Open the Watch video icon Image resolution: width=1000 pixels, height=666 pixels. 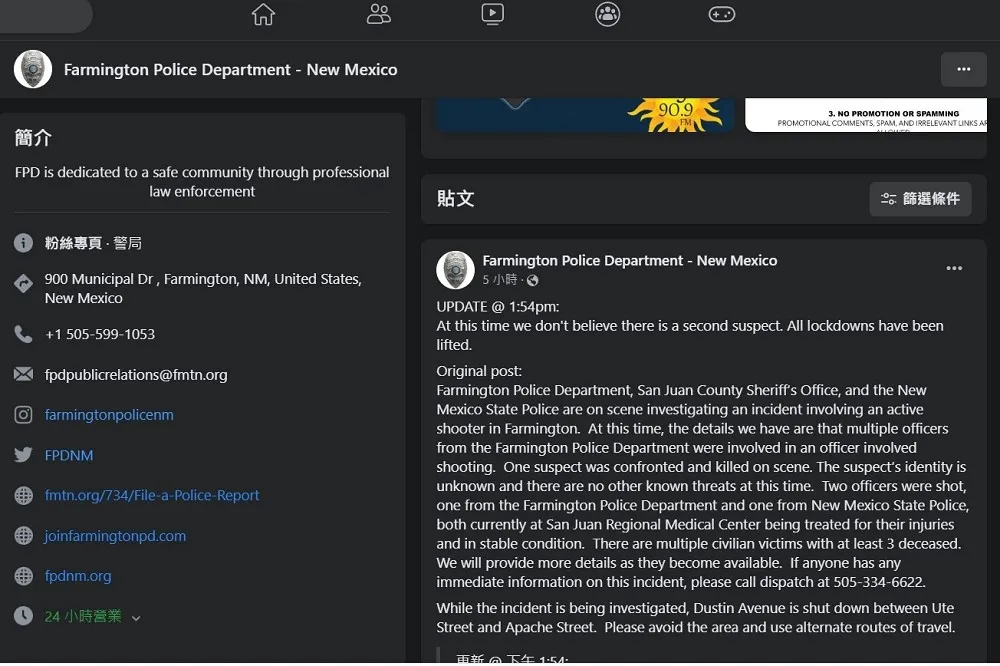pyautogui.click(x=492, y=14)
